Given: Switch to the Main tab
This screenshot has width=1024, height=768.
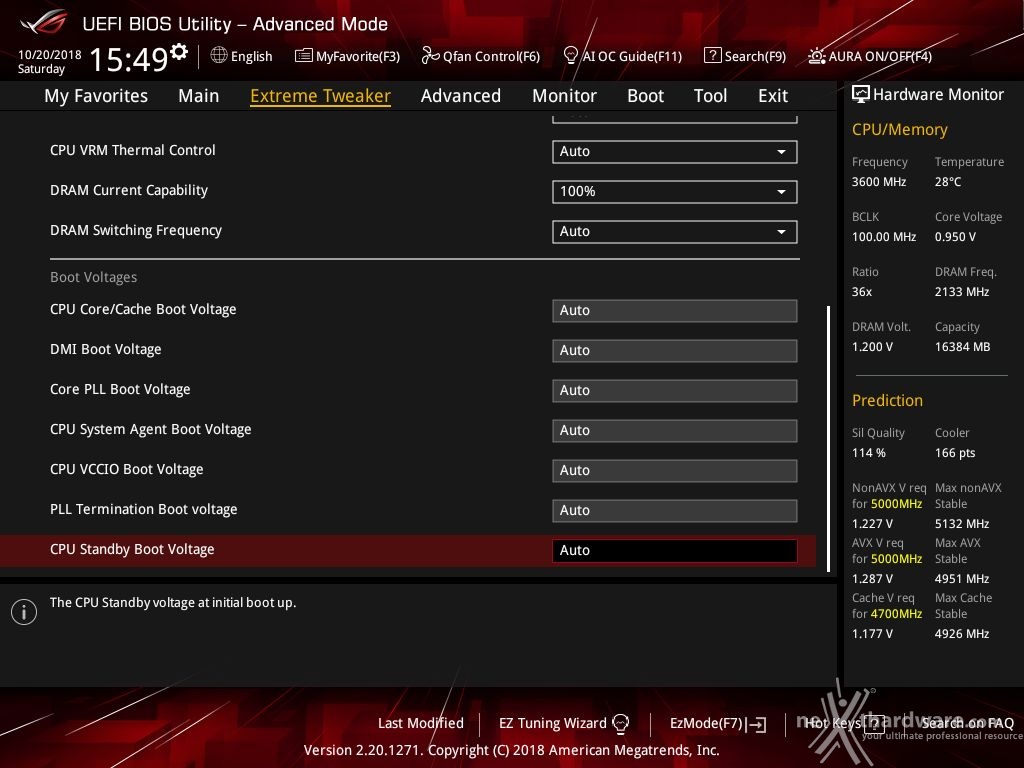Looking at the screenshot, I should (x=199, y=96).
